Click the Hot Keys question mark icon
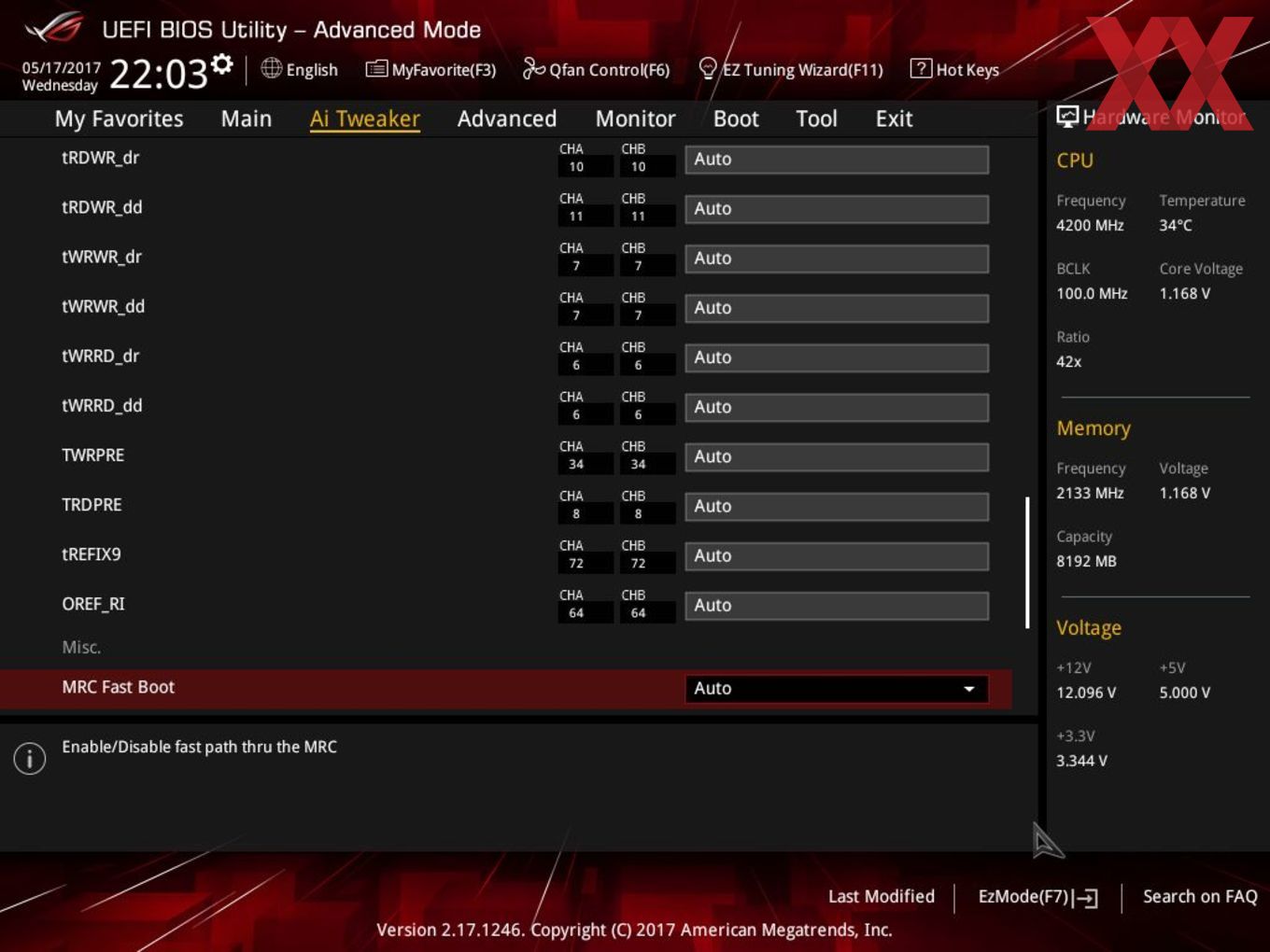The width and height of the screenshot is (1270, 952). 921,68
